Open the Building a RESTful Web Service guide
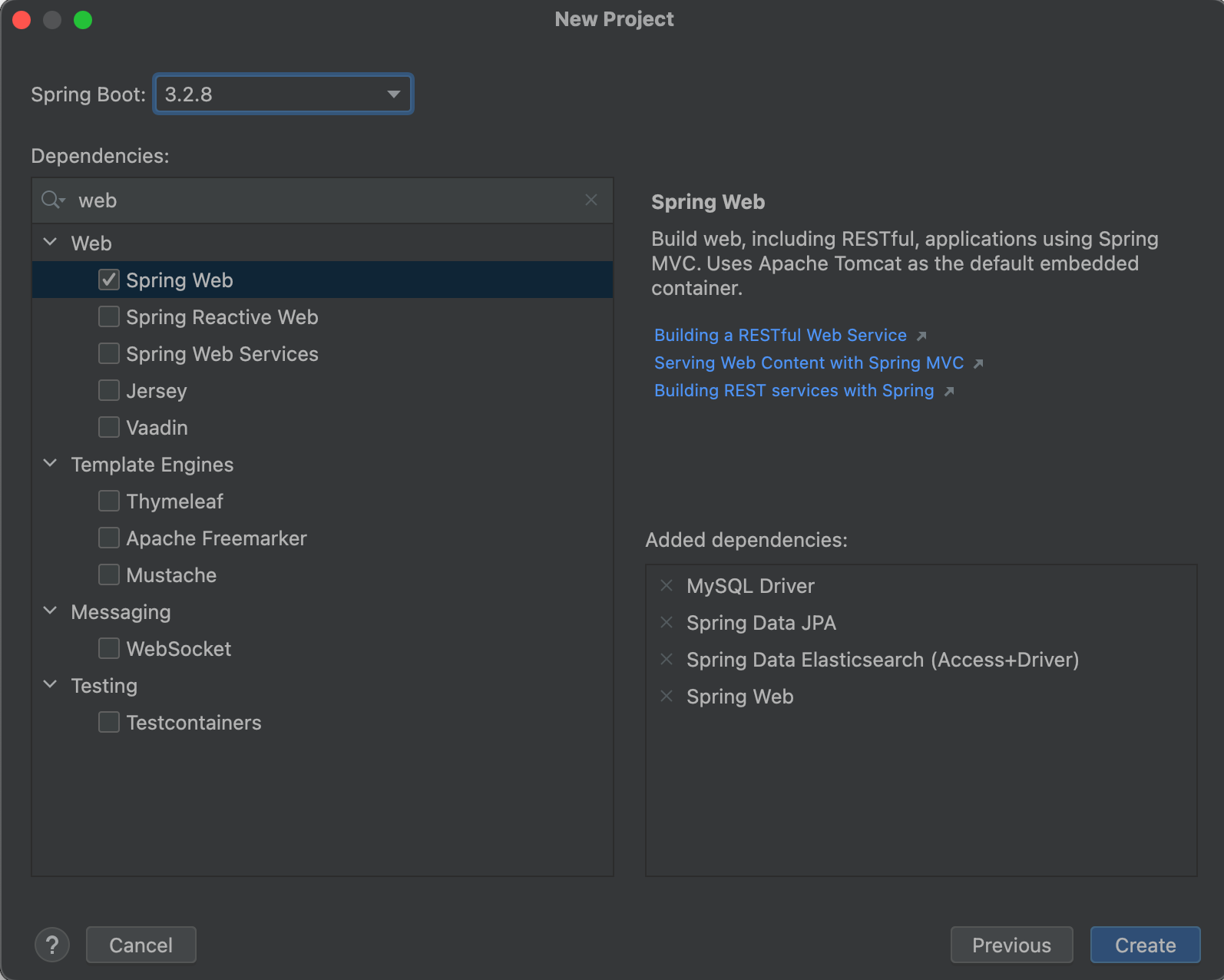Image resolution: width=1224 pixels, height=980 pixels. click(780, 336)
